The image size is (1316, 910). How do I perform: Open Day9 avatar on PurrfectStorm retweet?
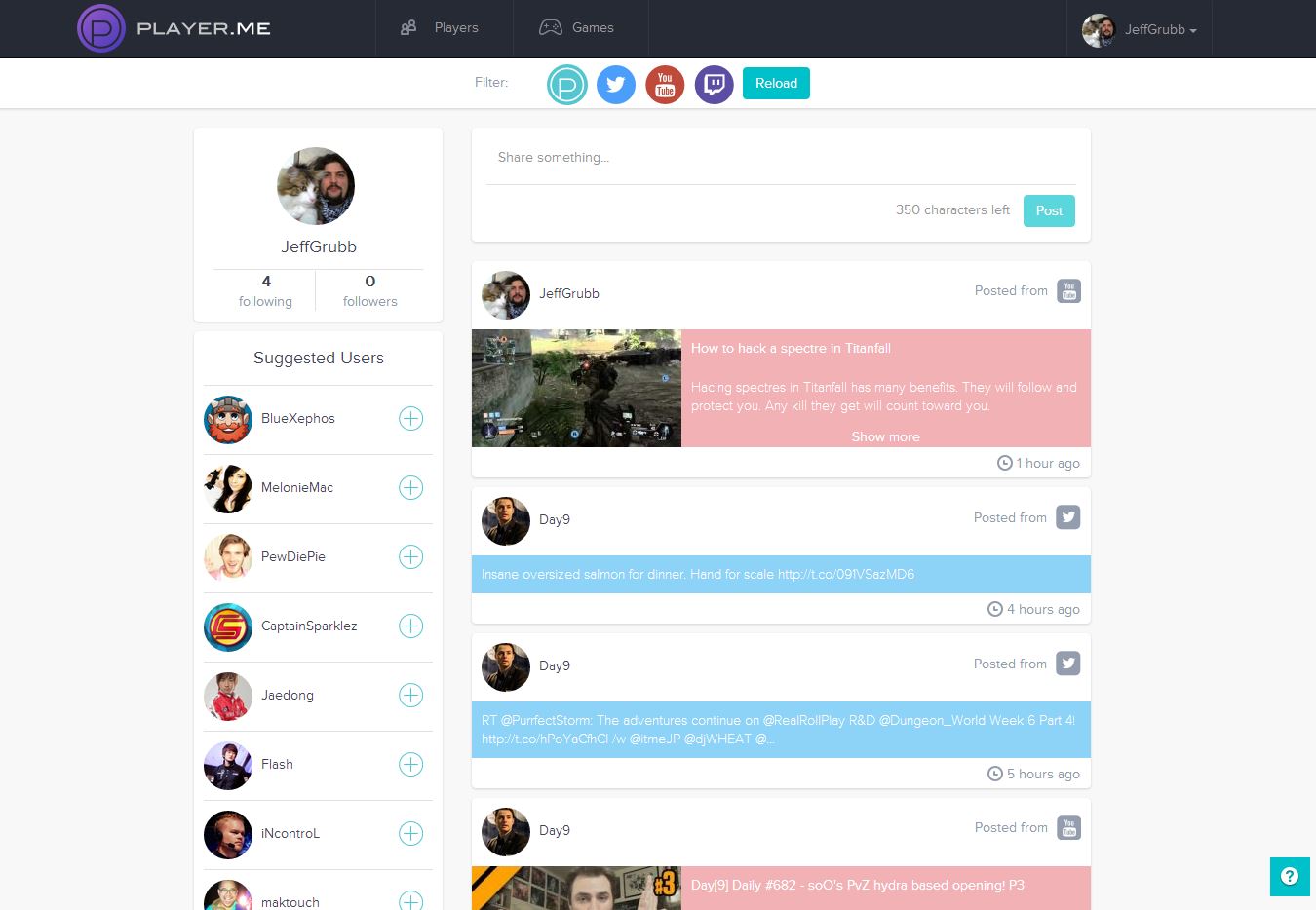[506, 667]
